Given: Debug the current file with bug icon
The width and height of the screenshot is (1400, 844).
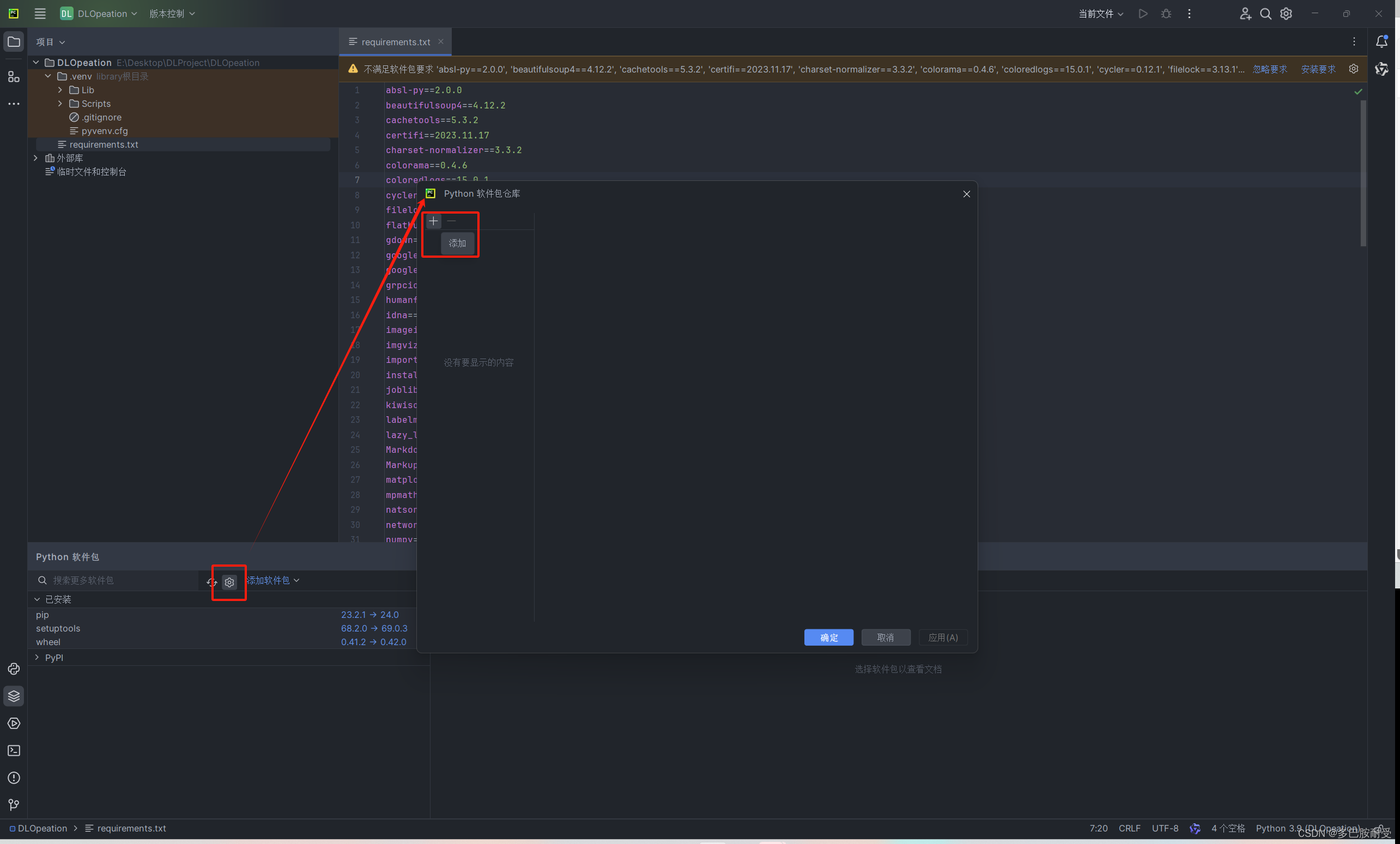Looking at the screenshot, I should 1166,14.
